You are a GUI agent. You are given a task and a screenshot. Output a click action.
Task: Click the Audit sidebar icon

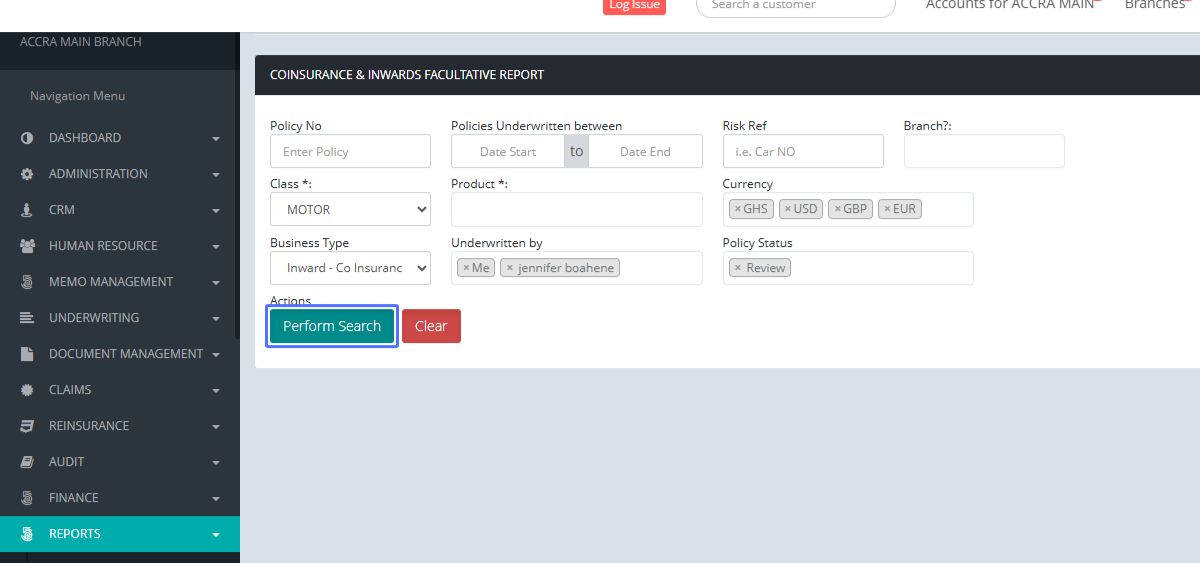point(27,462)
